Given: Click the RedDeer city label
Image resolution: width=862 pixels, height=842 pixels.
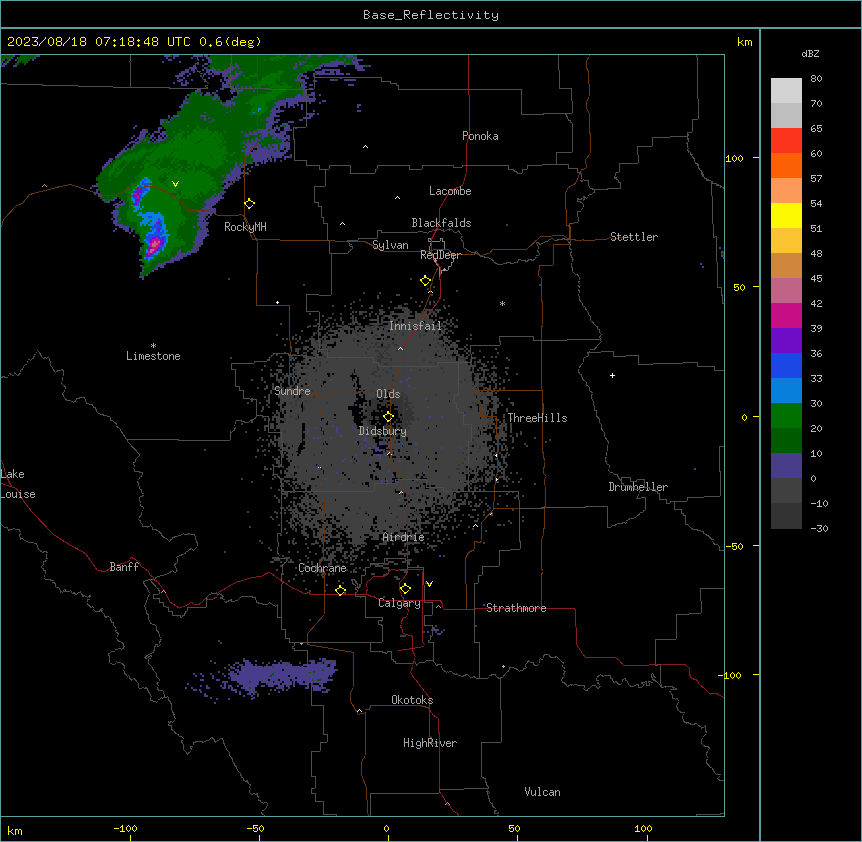Looking at the screenshot, I should point(440,255).
